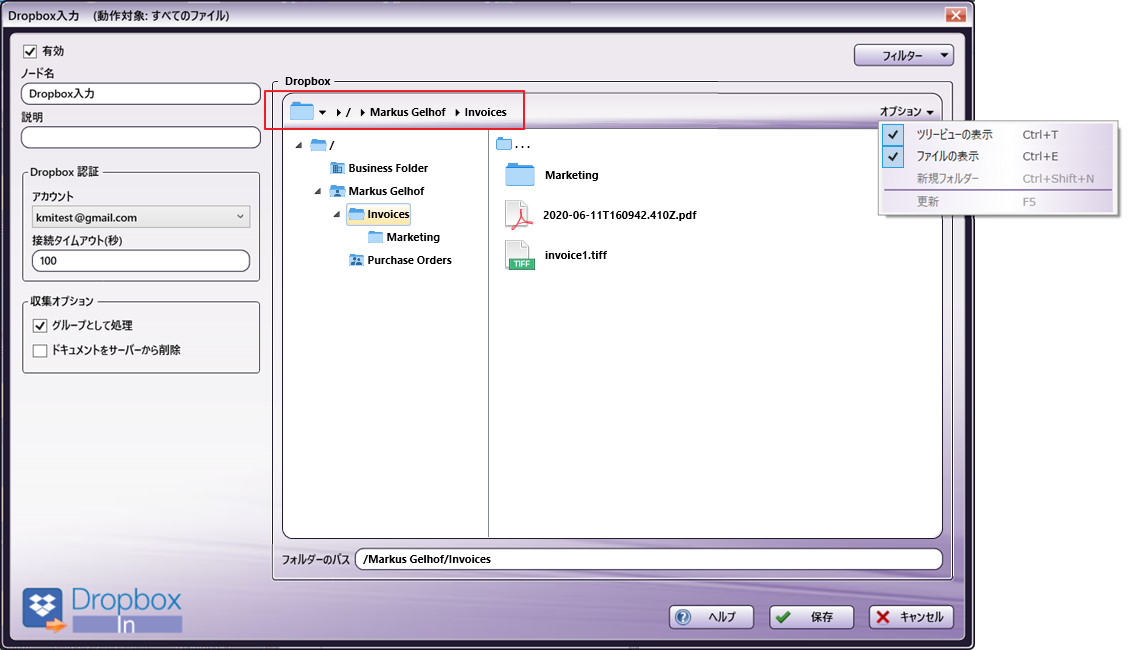Click the dropdown arrow beside breadcrumb folder
The image size is (1128, 650).
tap(322, 112)
